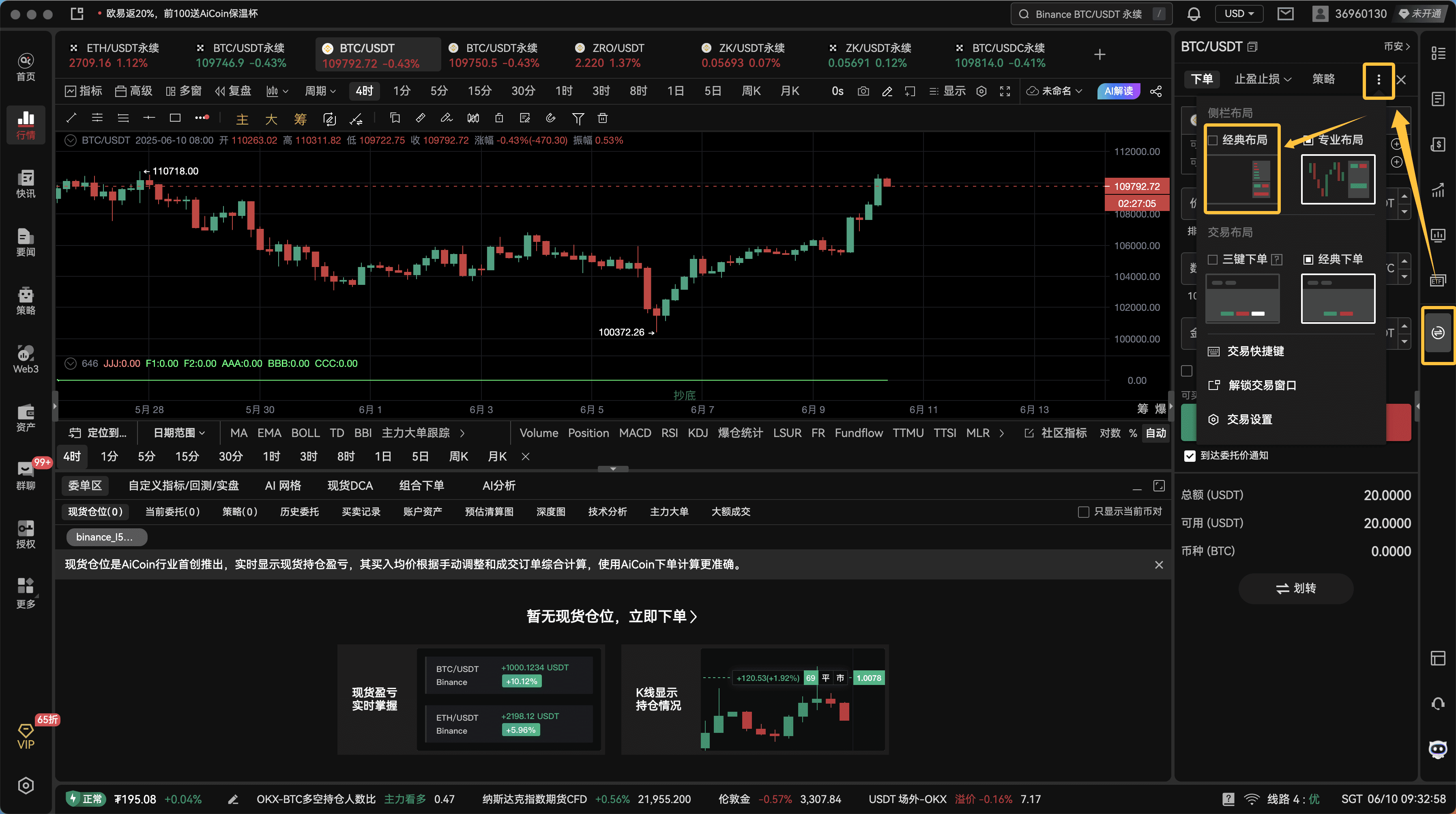
Task: Click the 专业布局 layout preview thumbnail
Action: pyautogui.click(x=1338, y=179)
